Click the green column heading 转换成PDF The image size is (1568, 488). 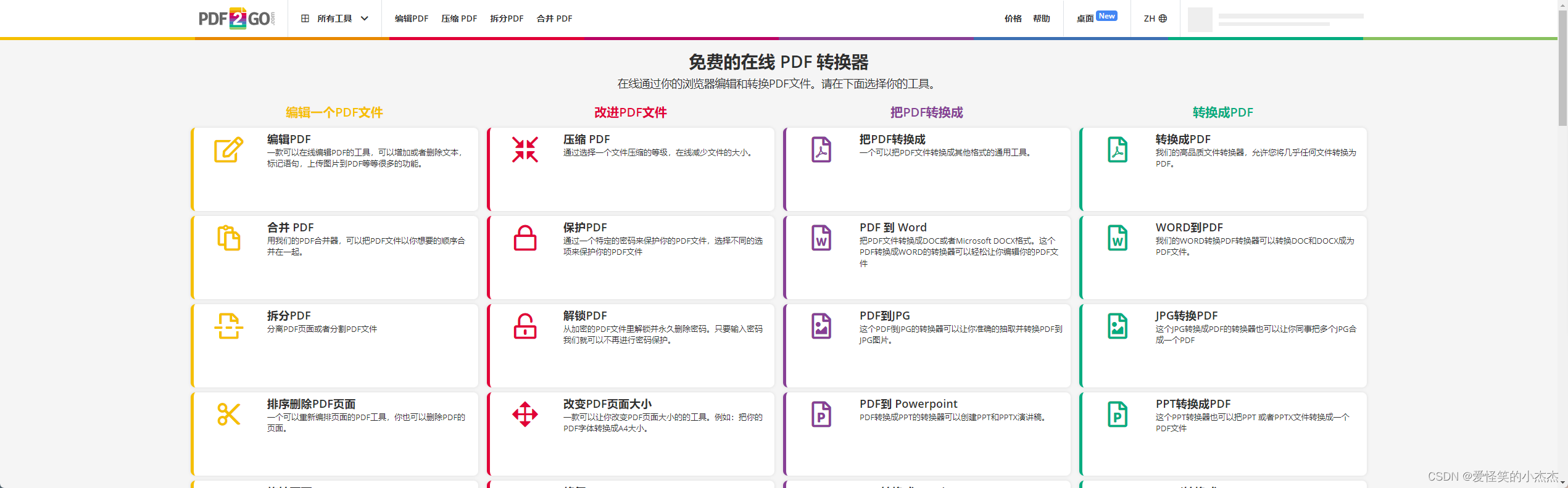coord(1222,112)
